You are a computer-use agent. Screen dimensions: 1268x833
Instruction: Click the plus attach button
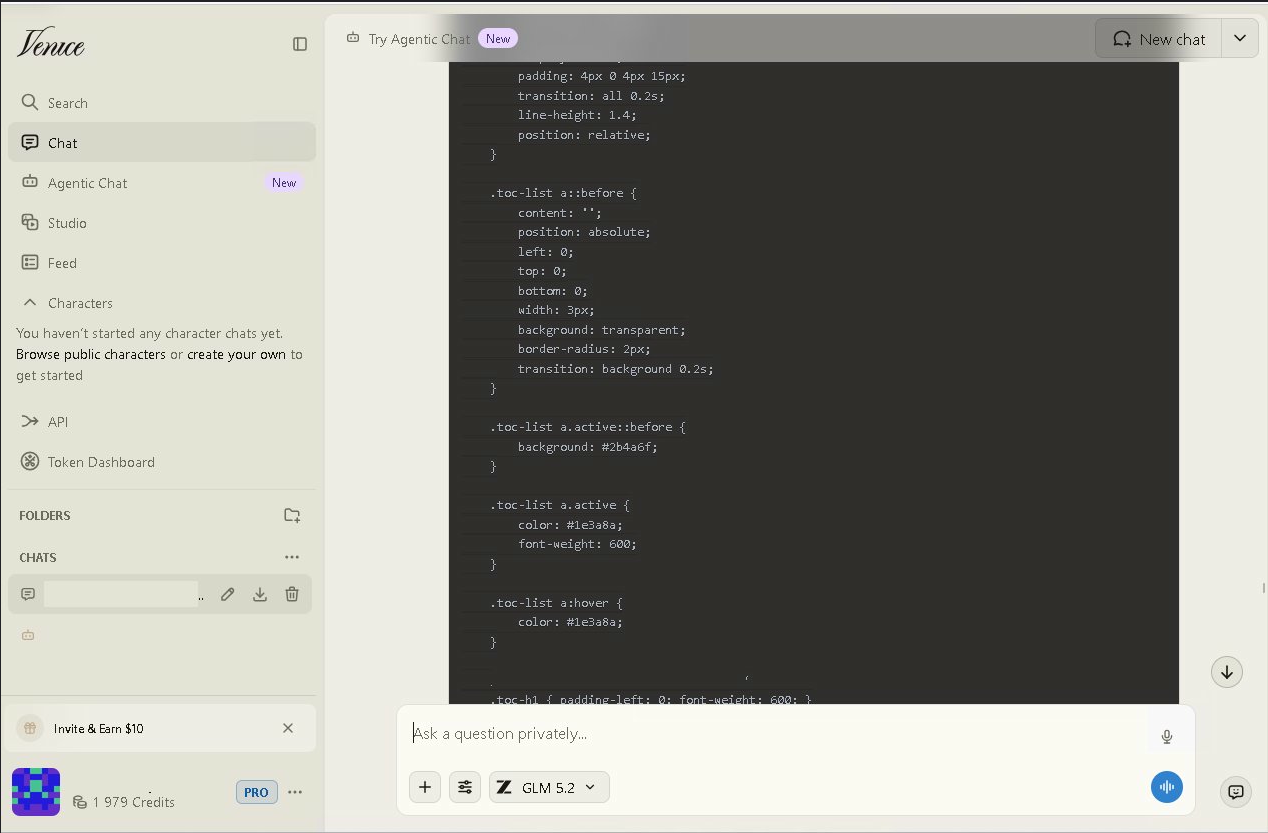(x=425, y=787)
